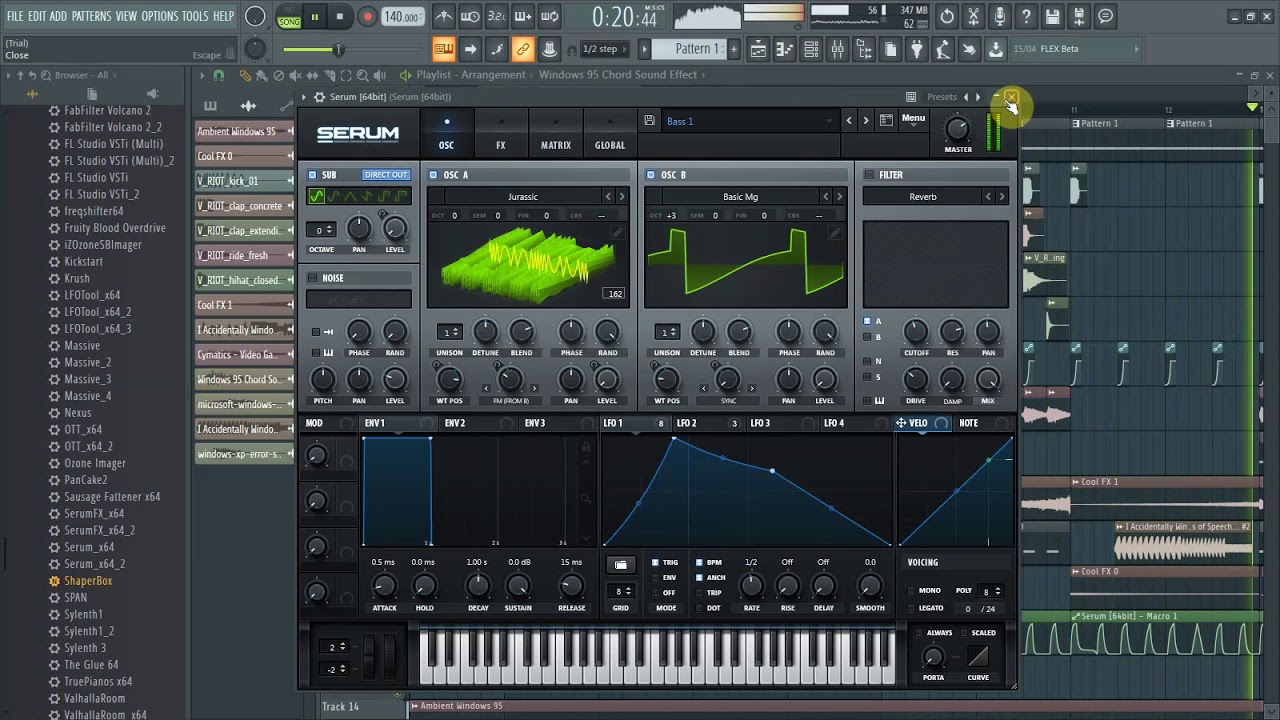Enable the NOISE oscillator switch
Image resolution: width=1280 pixels, height=720 pixels.
(x=312, y=278)
